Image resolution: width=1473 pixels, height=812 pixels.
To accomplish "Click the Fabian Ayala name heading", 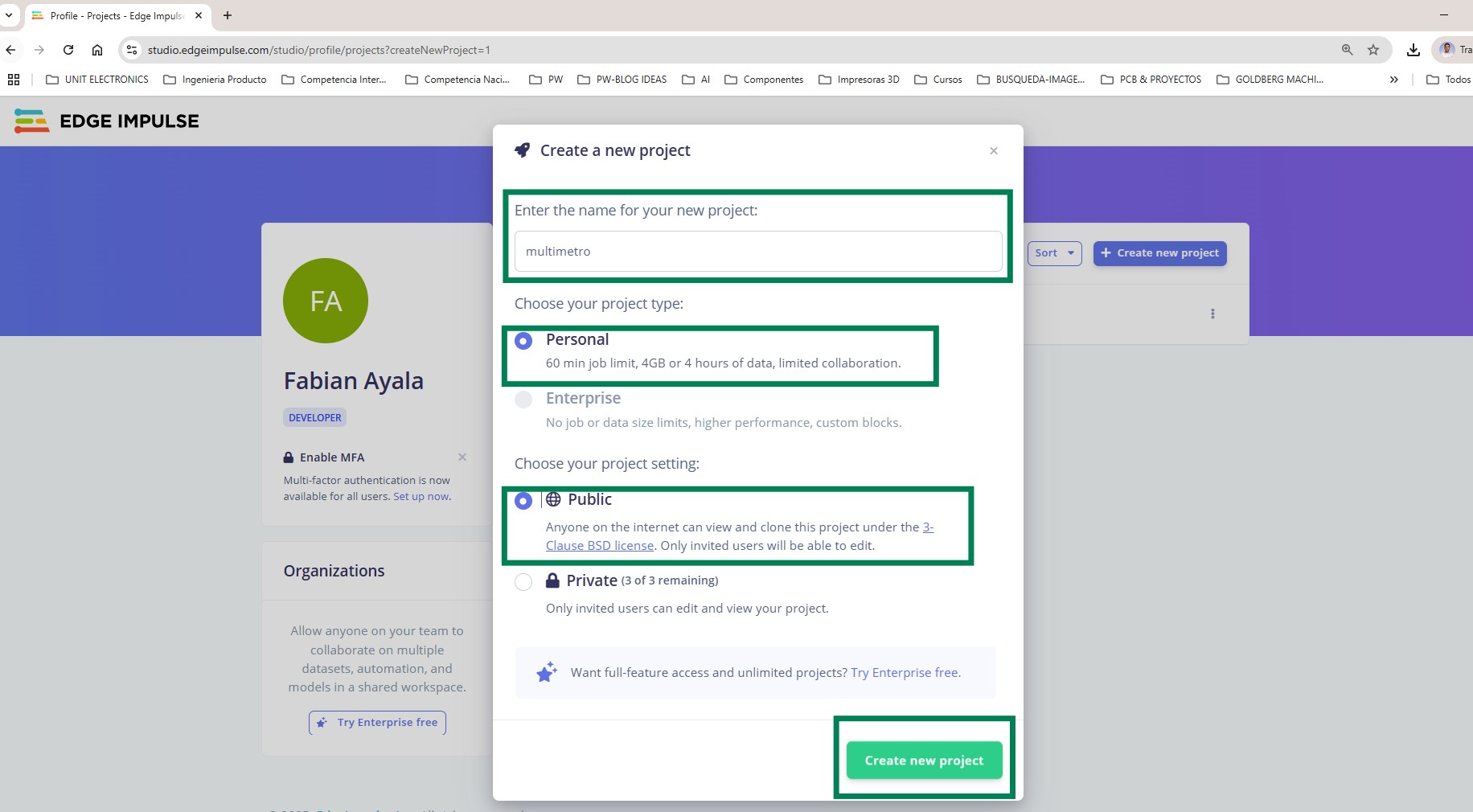I will (x=354, y=381).
